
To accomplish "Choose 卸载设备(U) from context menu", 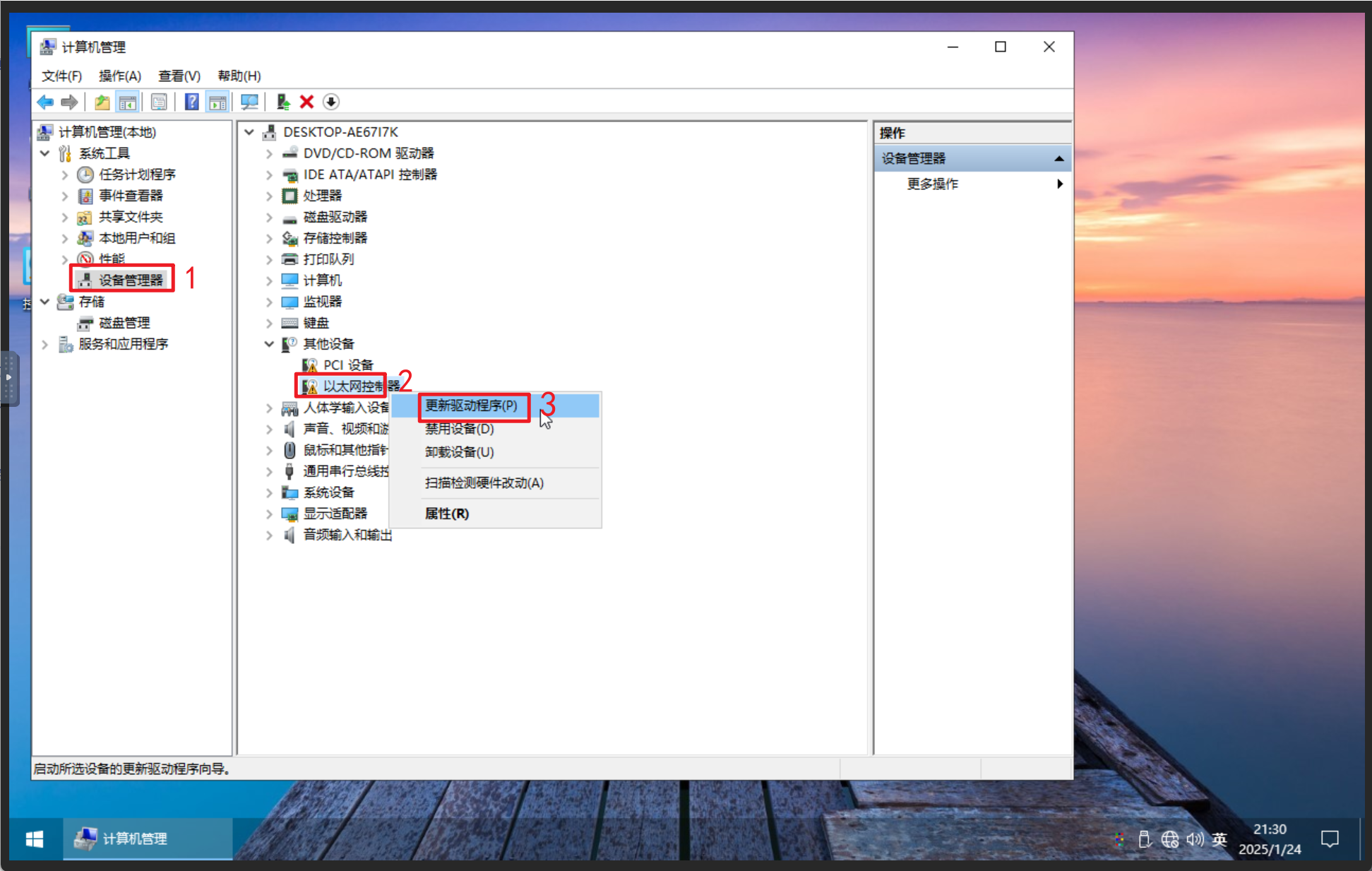I will 459,452.
